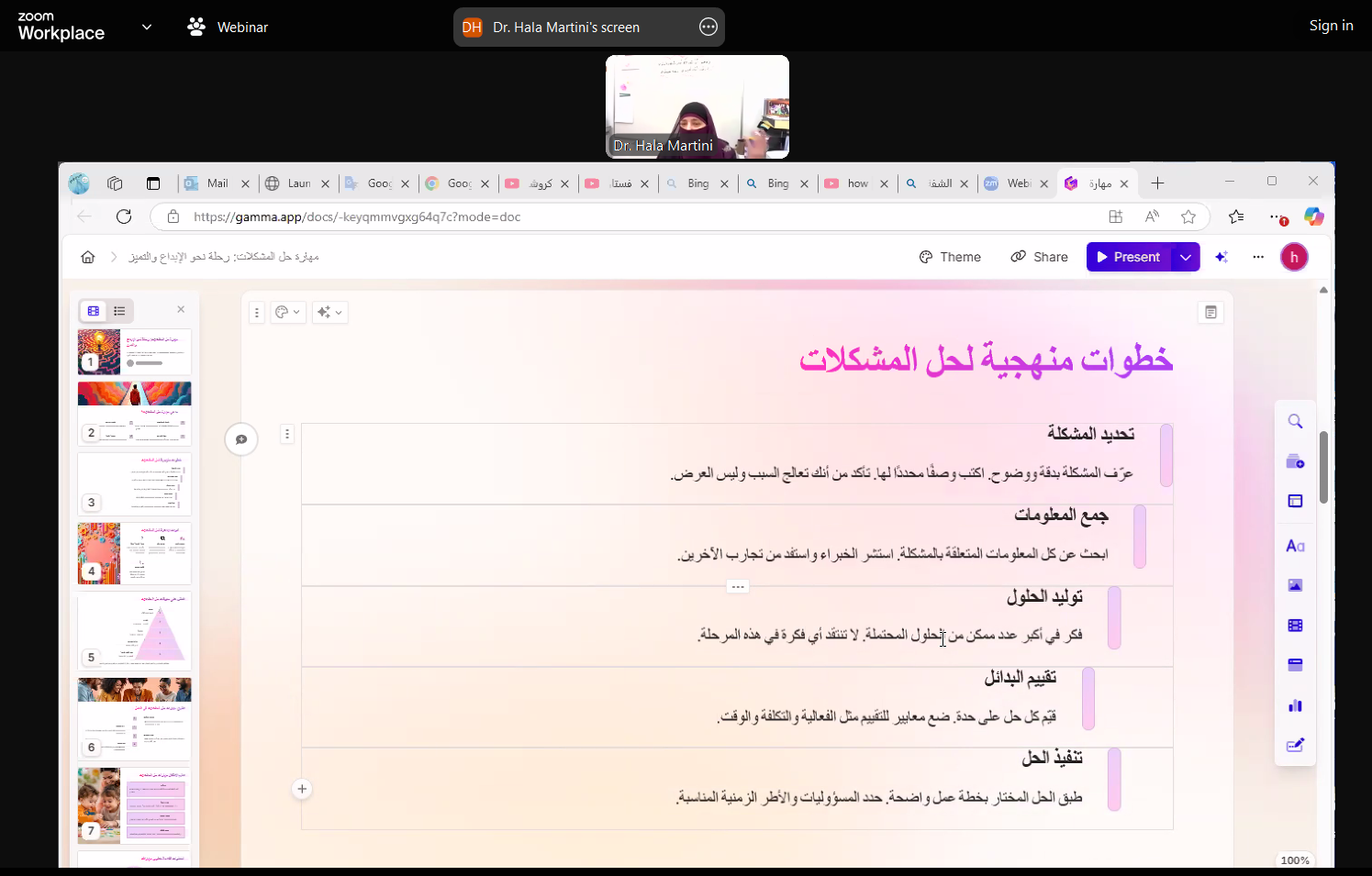Open the text formatting Aa tool
Screen dimensions: 1372x876
(x=1295, y=547)
